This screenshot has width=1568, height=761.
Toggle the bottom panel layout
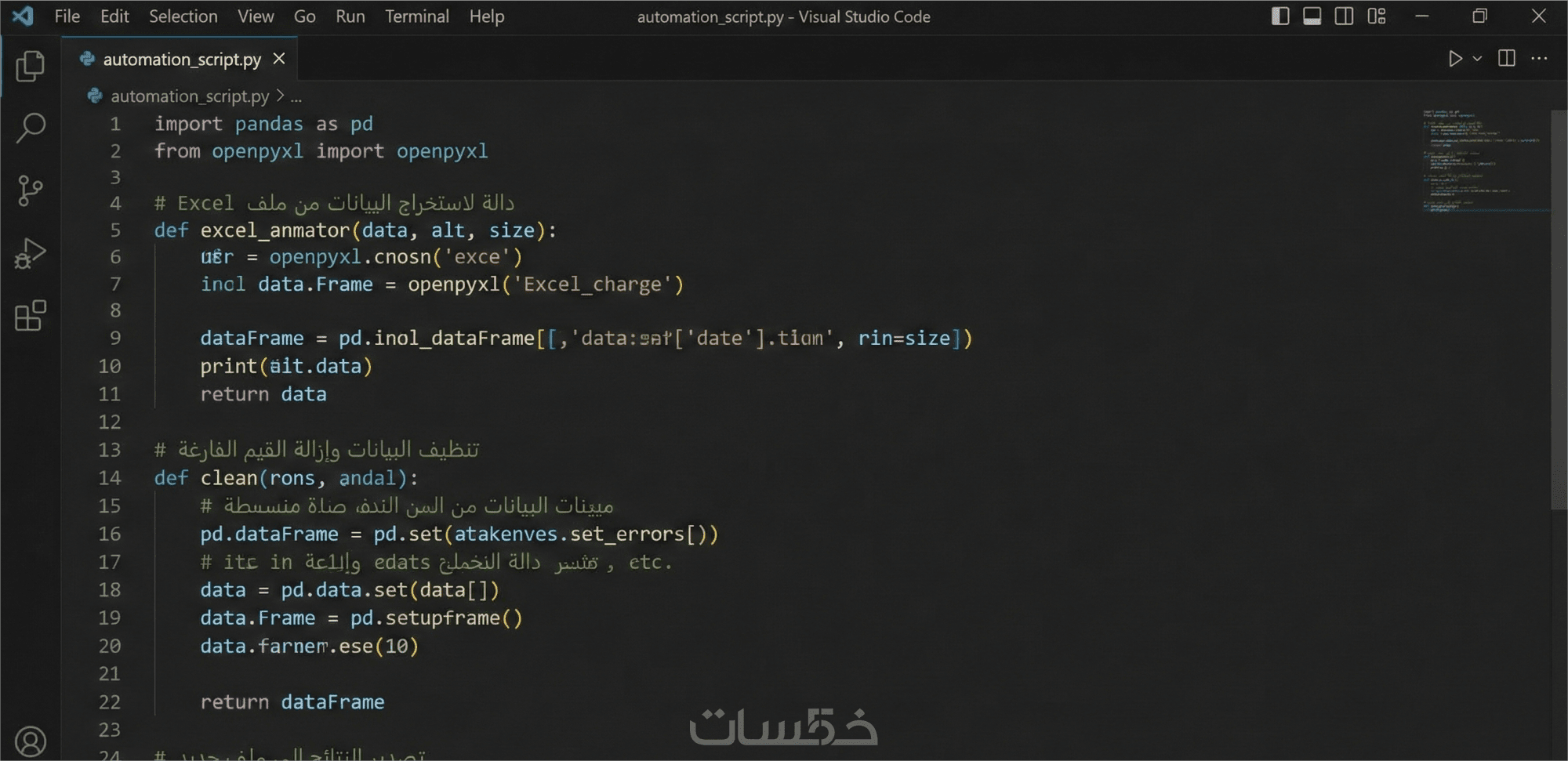(1312, 16)
